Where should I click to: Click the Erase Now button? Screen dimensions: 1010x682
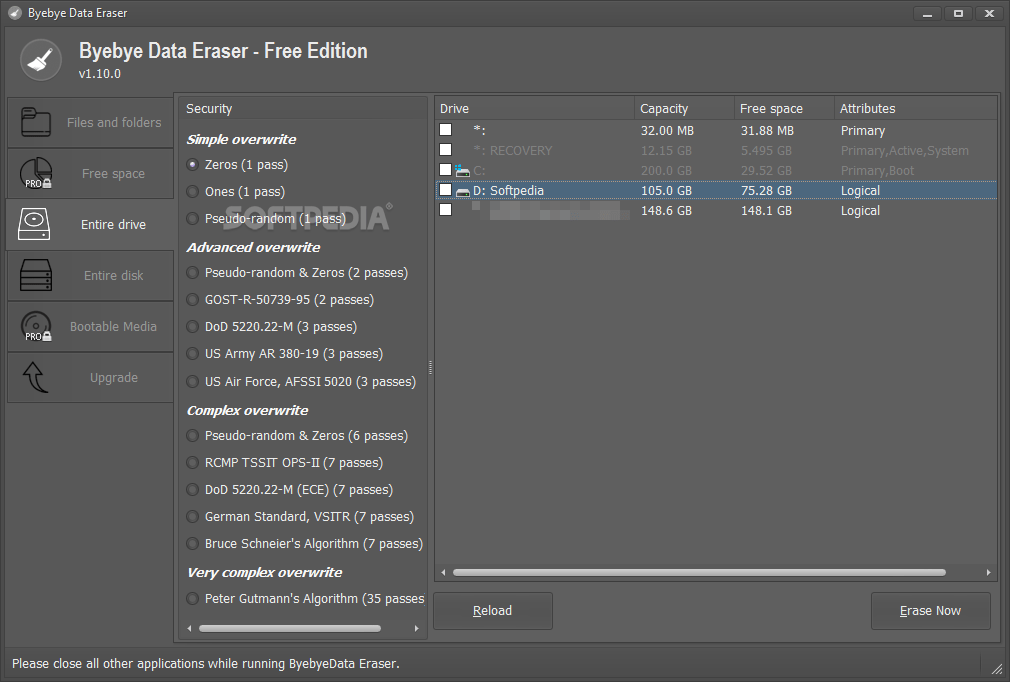(x=930, y=610)
